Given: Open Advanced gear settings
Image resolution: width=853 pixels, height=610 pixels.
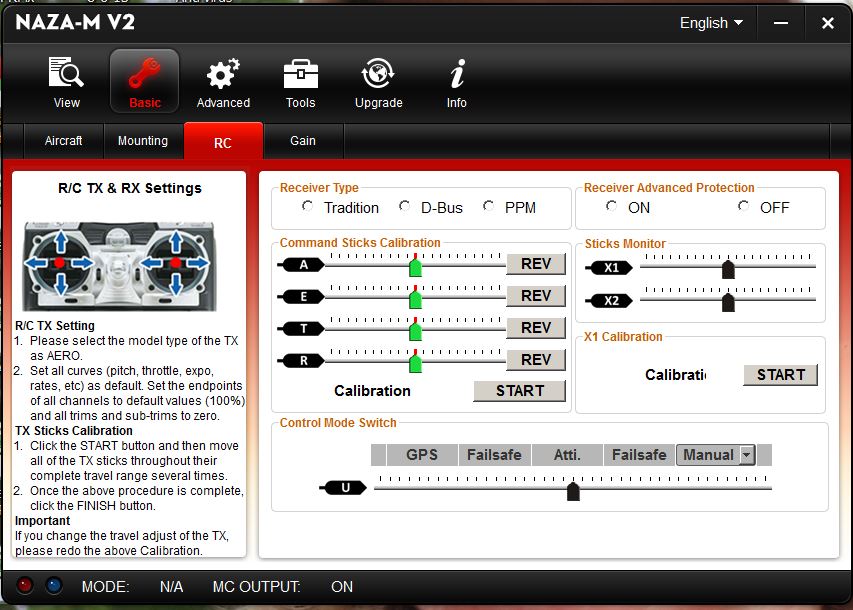Looking at the screenshot, I should (x=223, y=82).
